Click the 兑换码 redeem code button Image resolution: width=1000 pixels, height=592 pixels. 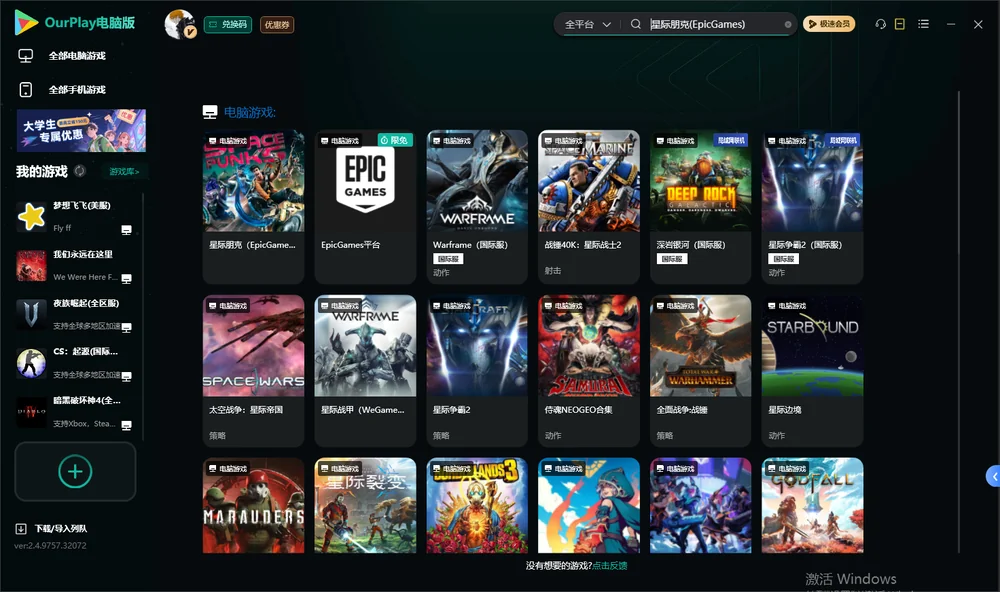tap(228, 24)
